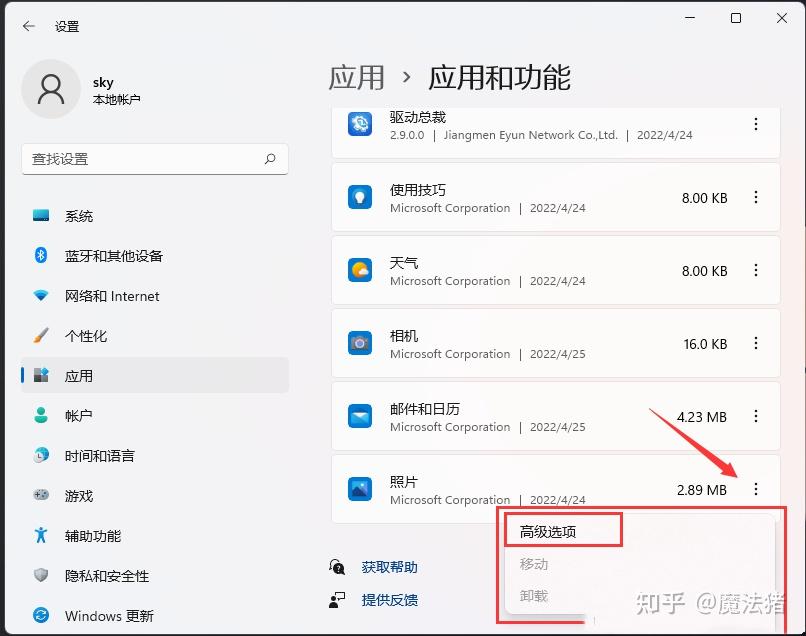Click the 照片 photos app icon
Image resolution: width=806 pixels, height=636 pixels.
(x=360, y=489)
